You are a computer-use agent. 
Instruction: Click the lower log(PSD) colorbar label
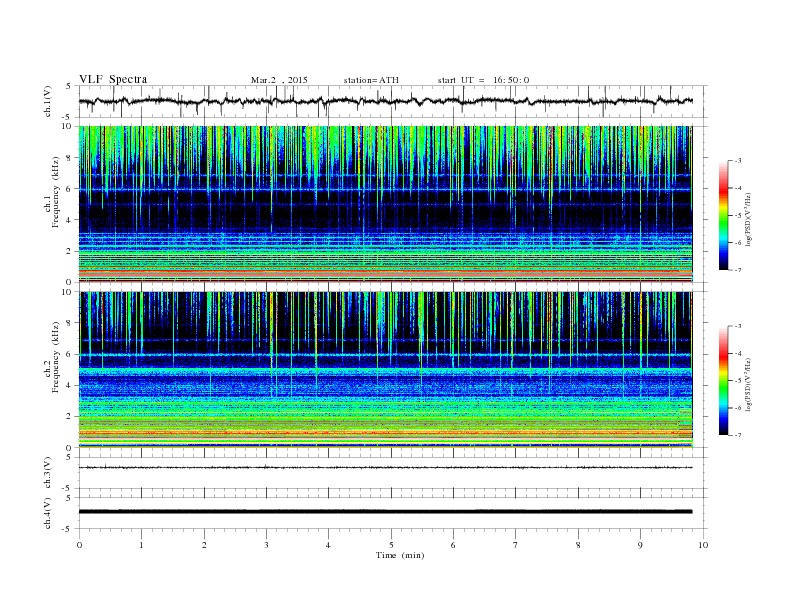tap(749, 385)
